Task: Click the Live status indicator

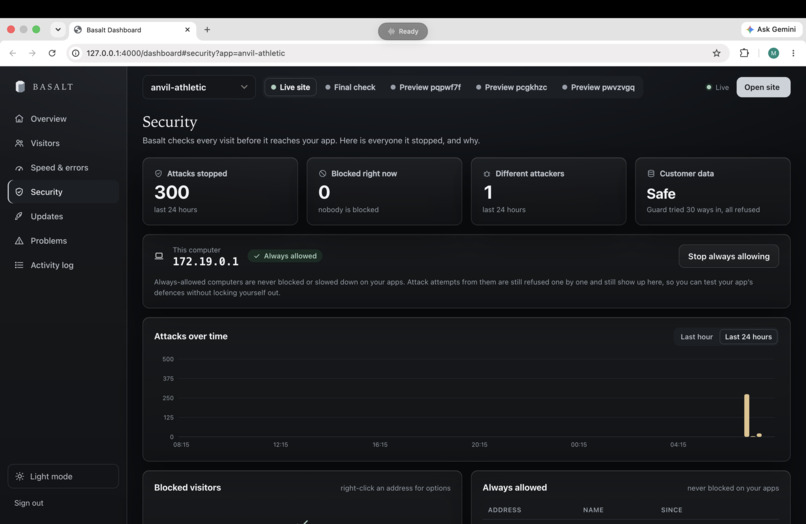Action: [718, 87]
